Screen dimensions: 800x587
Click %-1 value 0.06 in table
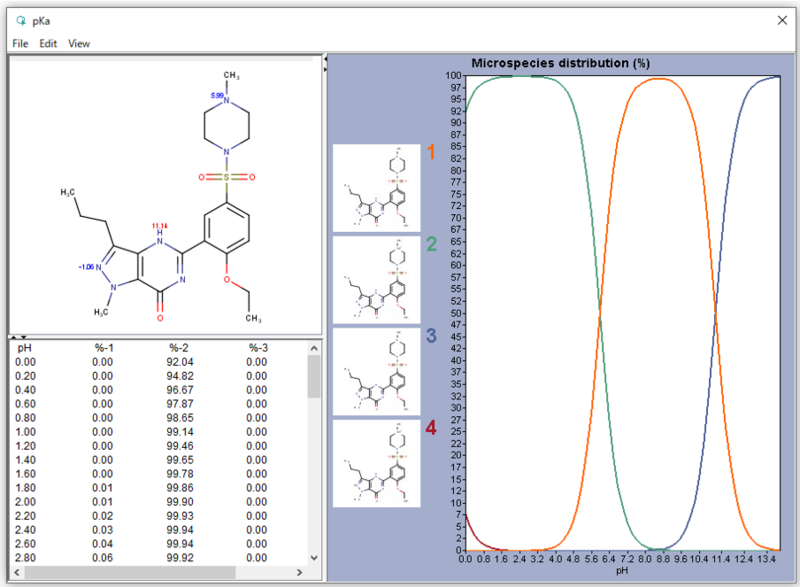[103, 558]
